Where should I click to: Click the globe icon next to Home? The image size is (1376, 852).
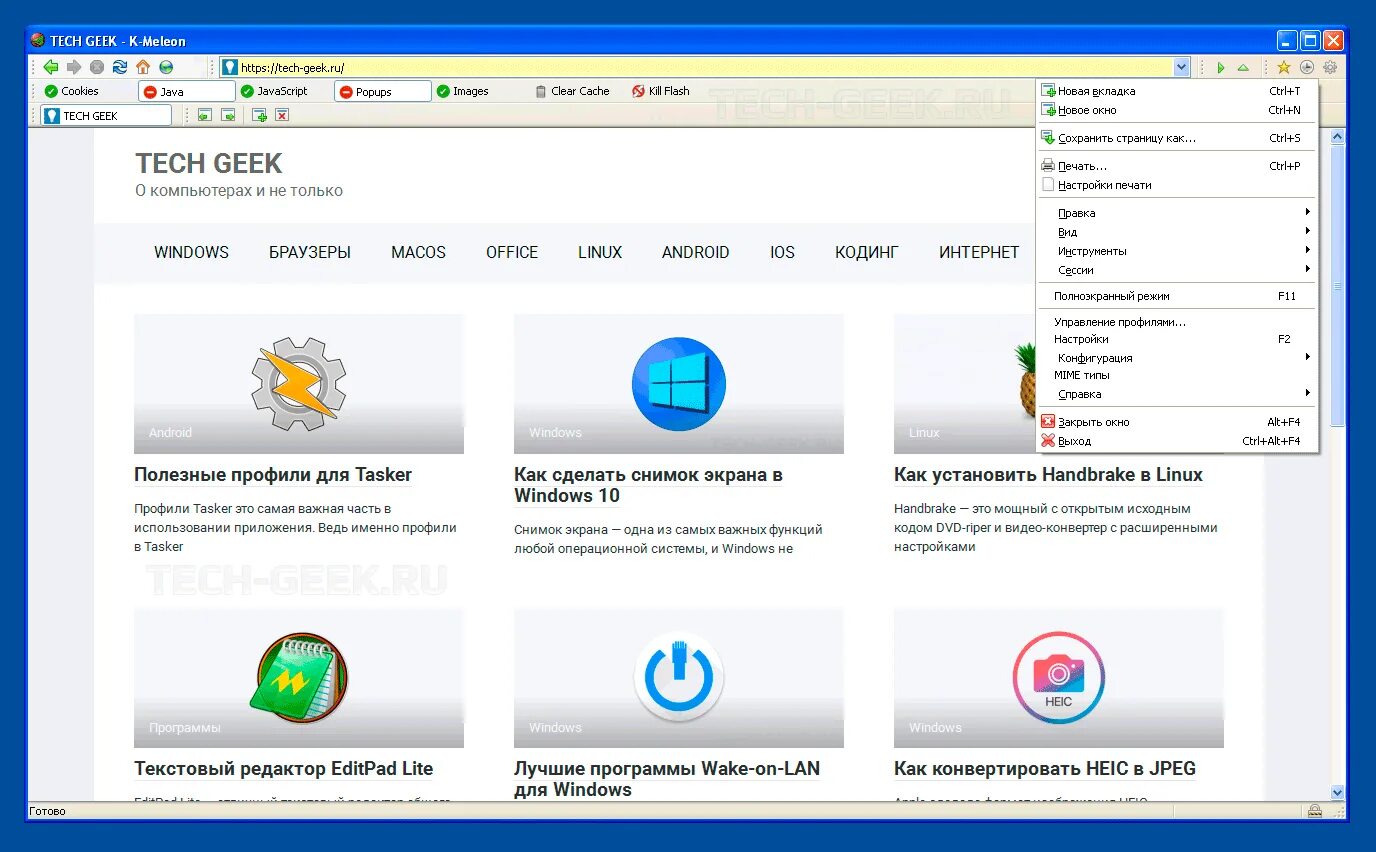click(166, 67)
